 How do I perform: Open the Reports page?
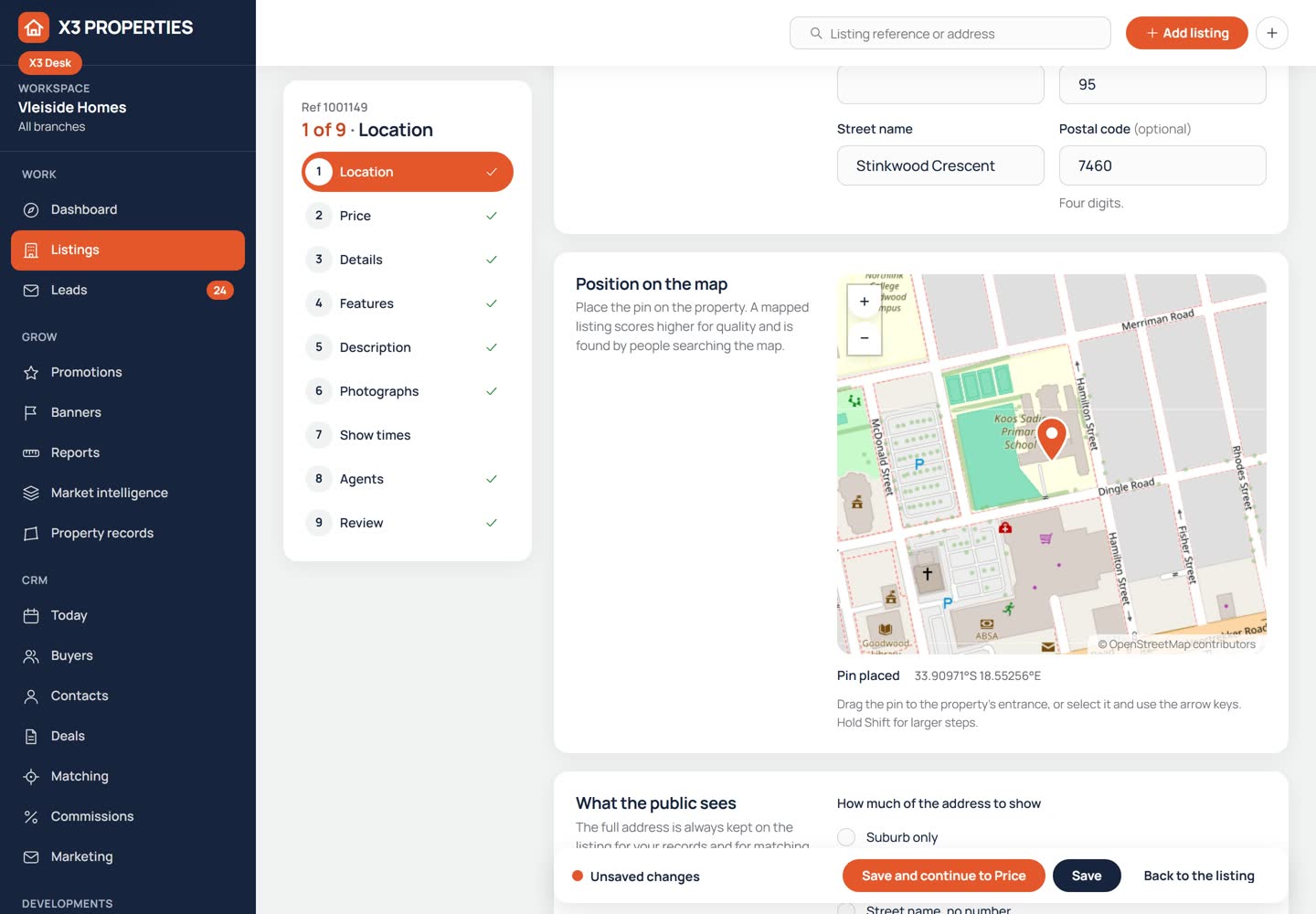(x=128, y=453)
